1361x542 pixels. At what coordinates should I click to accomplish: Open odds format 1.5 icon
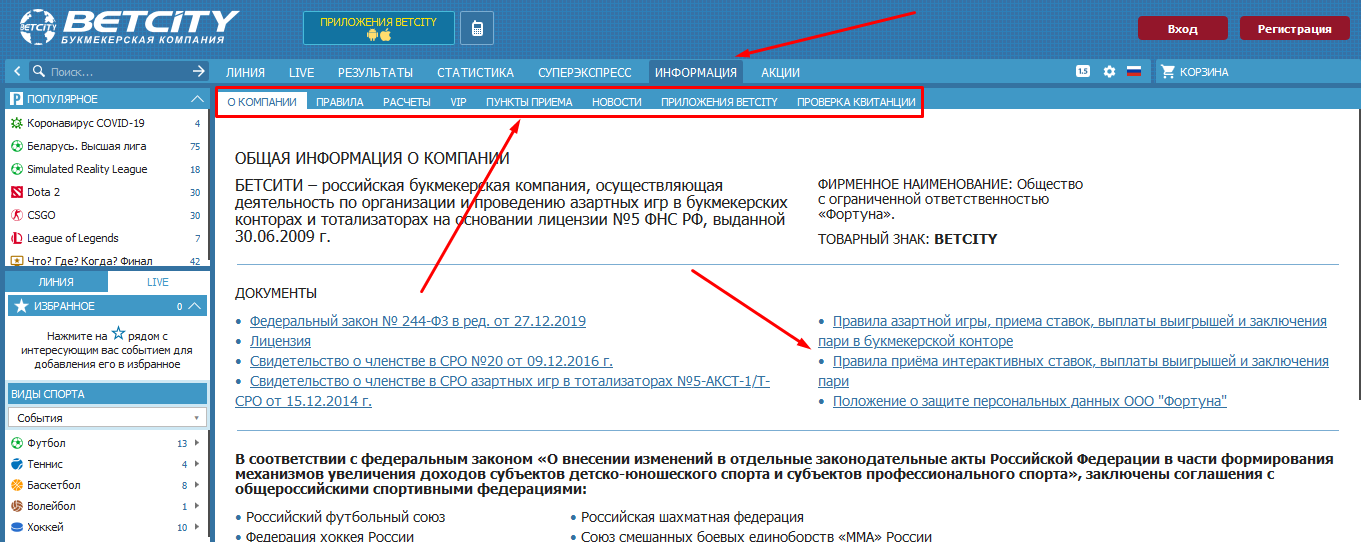[1083, 71]
